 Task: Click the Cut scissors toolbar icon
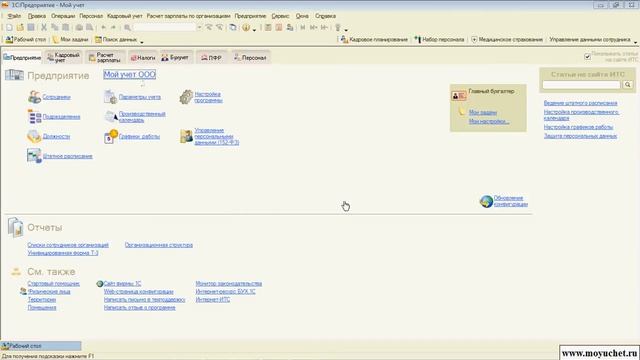pos(44,27)
